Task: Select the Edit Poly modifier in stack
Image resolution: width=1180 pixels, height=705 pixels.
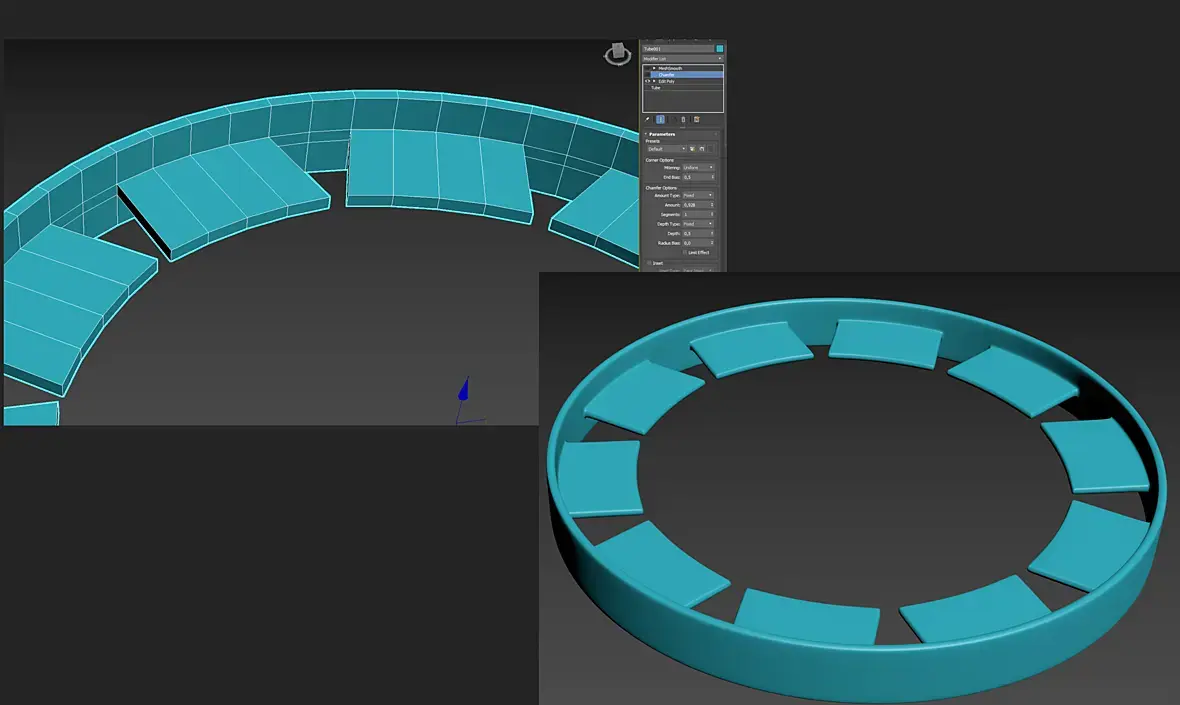Action: [x=667, y=81]
